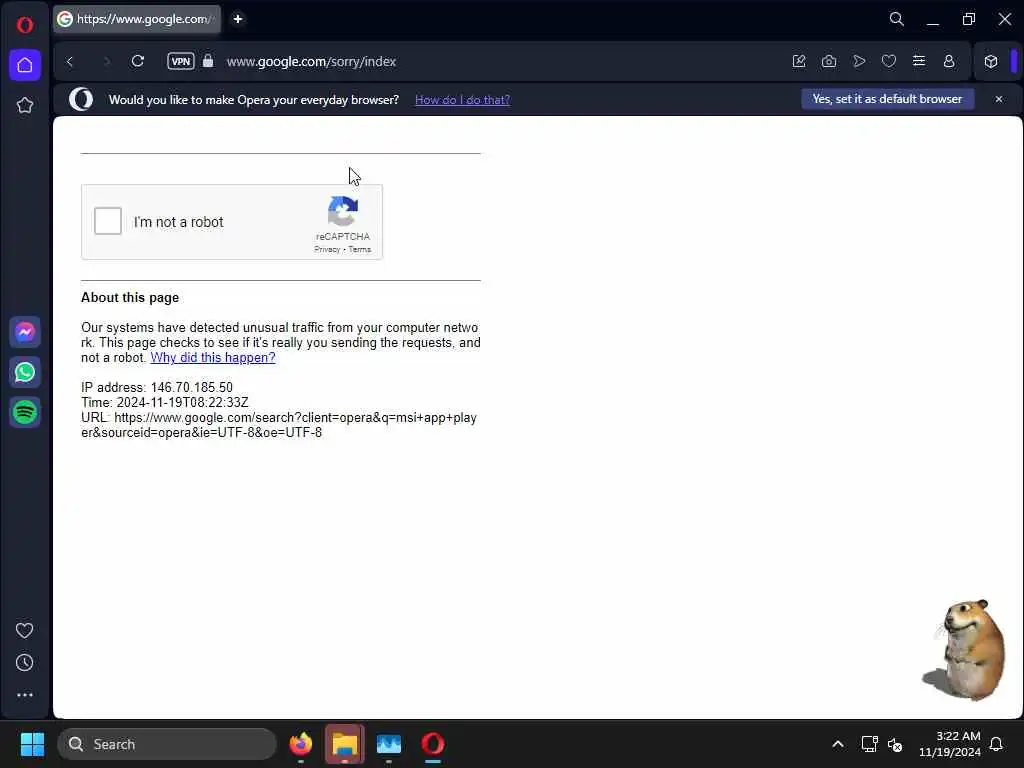Search tabs with the magnifier icon
Viewport: 1024px width, 768px height.
tap(897, 19)
